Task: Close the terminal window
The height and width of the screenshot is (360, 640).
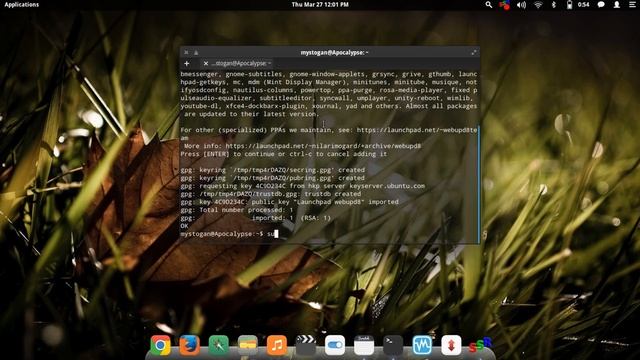Action: click(x=186, y=52)
